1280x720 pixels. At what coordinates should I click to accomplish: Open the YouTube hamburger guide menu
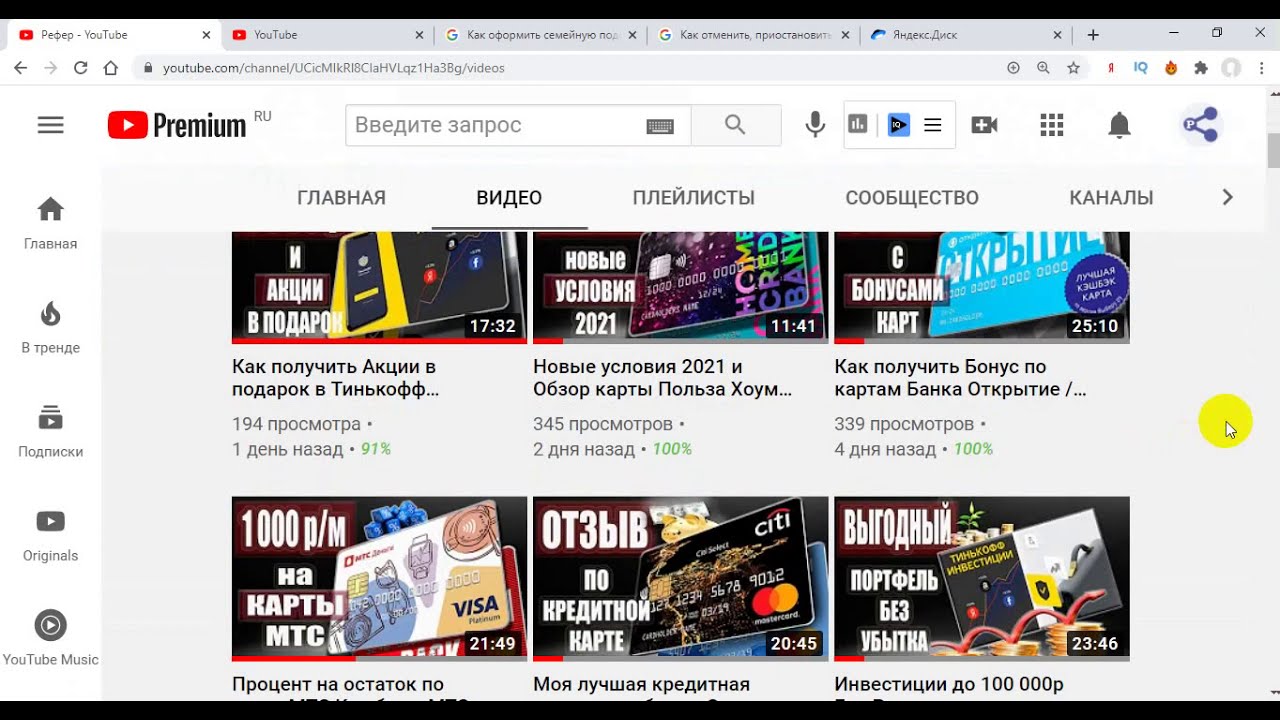pos(51,125)
